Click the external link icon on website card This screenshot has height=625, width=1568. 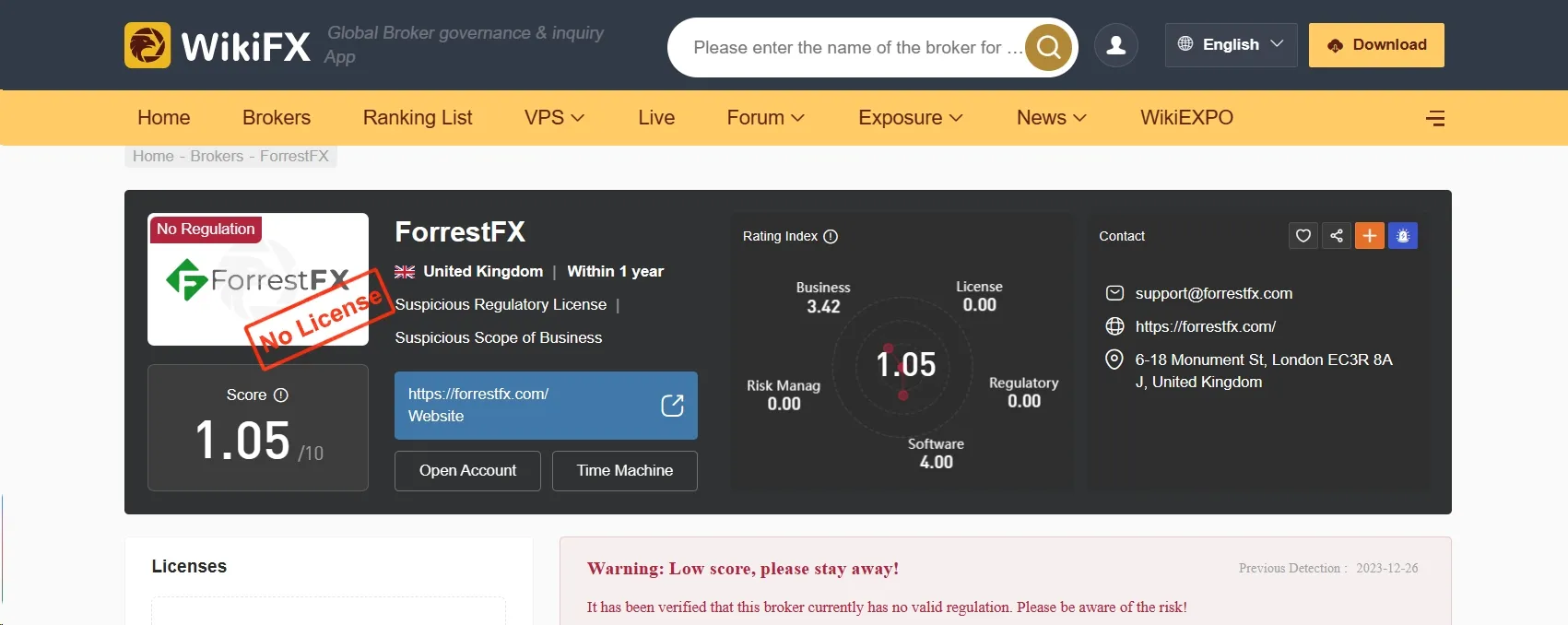673,406
